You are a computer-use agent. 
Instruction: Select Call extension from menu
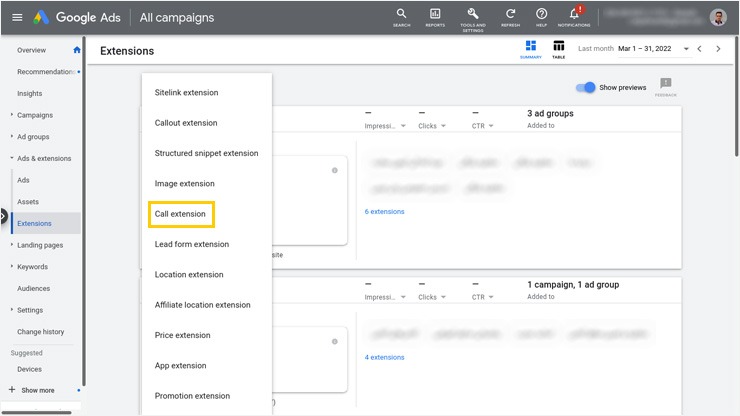pos(180,214)
